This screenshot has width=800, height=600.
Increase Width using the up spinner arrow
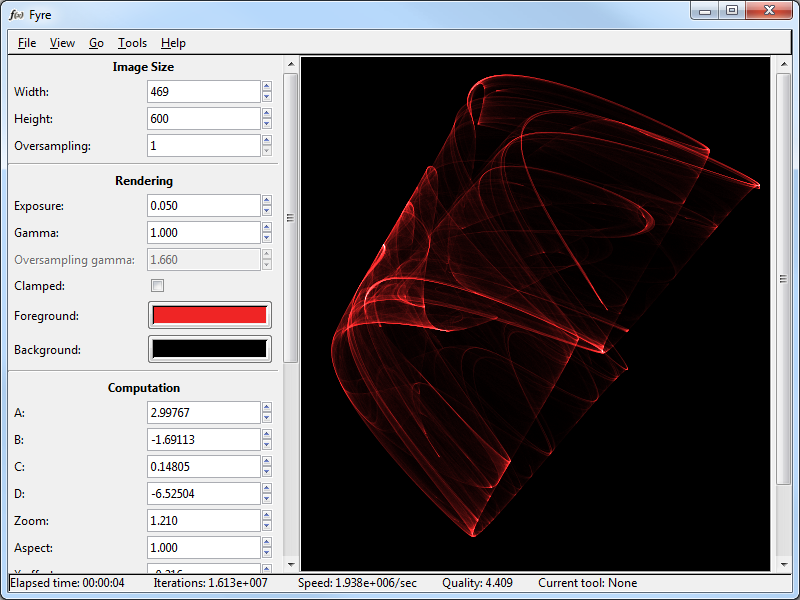(267, 86)
